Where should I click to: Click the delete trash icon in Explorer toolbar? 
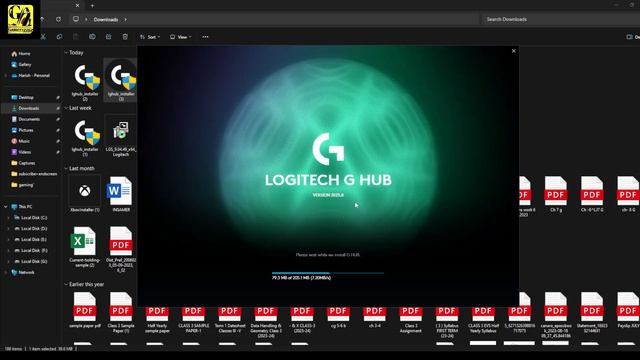click(x=125, y=37)
